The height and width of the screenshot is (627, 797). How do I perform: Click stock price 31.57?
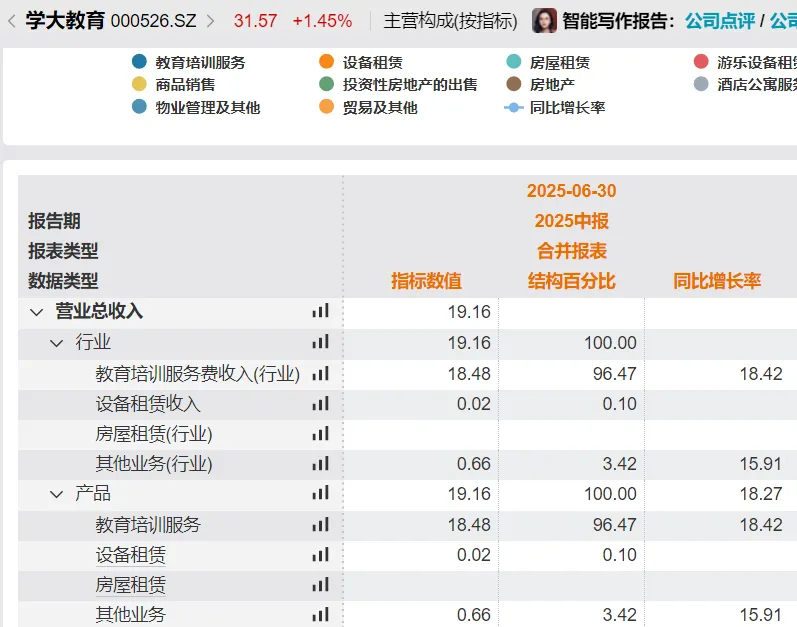tap(255, 21)
